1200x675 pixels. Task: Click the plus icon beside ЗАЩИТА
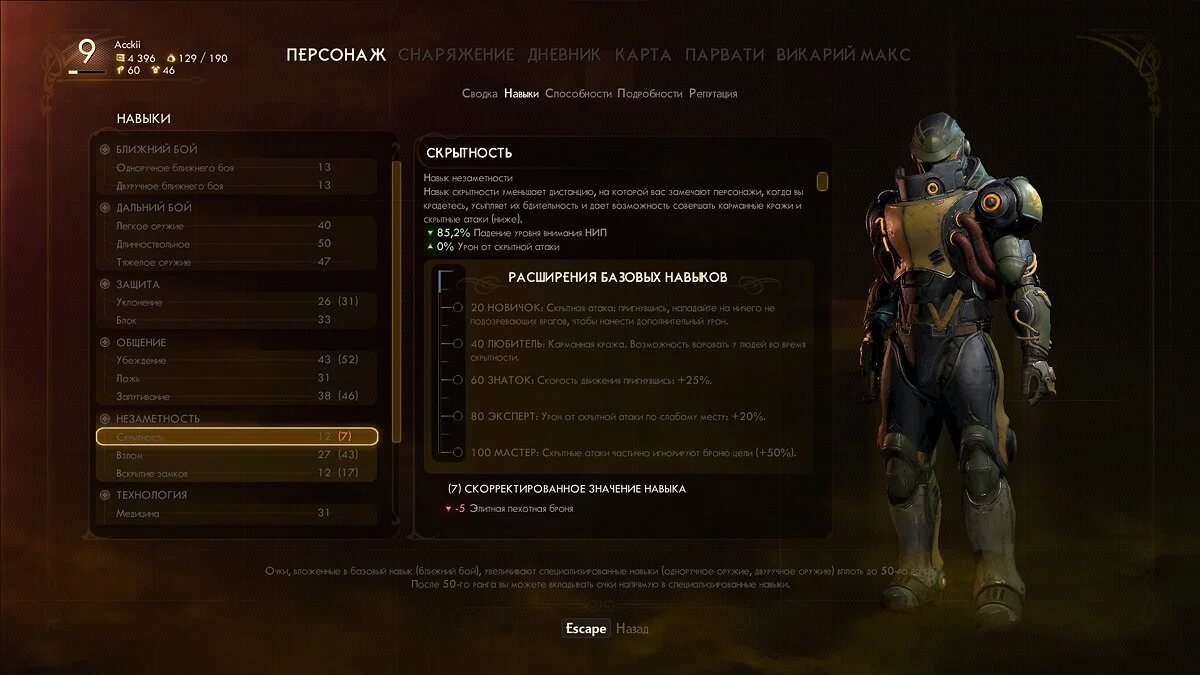[x=104, y=284]
